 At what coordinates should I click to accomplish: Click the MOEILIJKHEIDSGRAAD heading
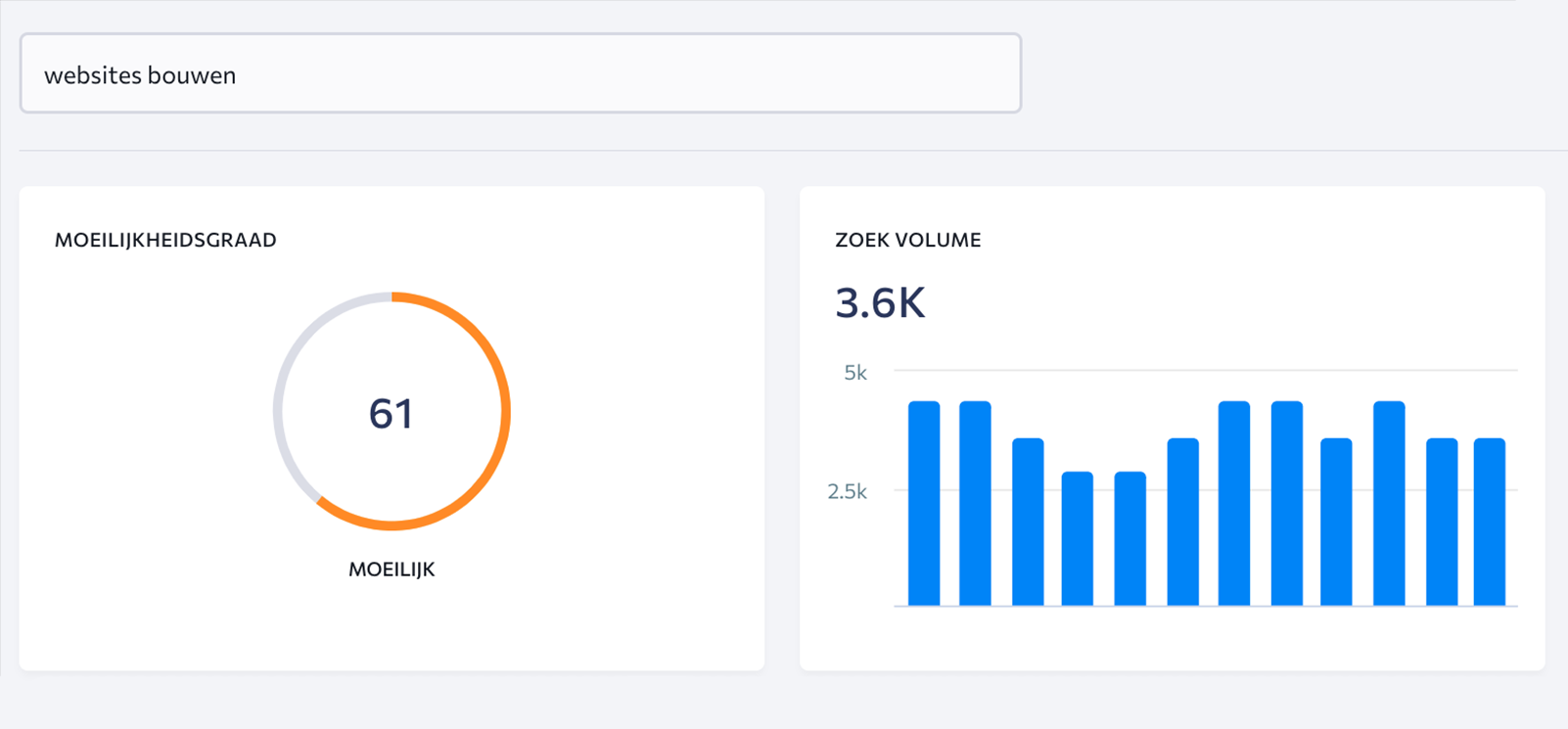point(165,240)
